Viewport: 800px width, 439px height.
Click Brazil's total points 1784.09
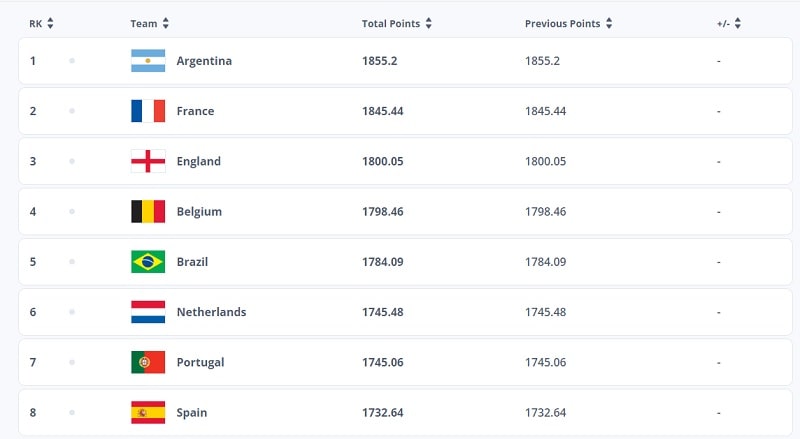pyautogui.click(x=383, y=262)
